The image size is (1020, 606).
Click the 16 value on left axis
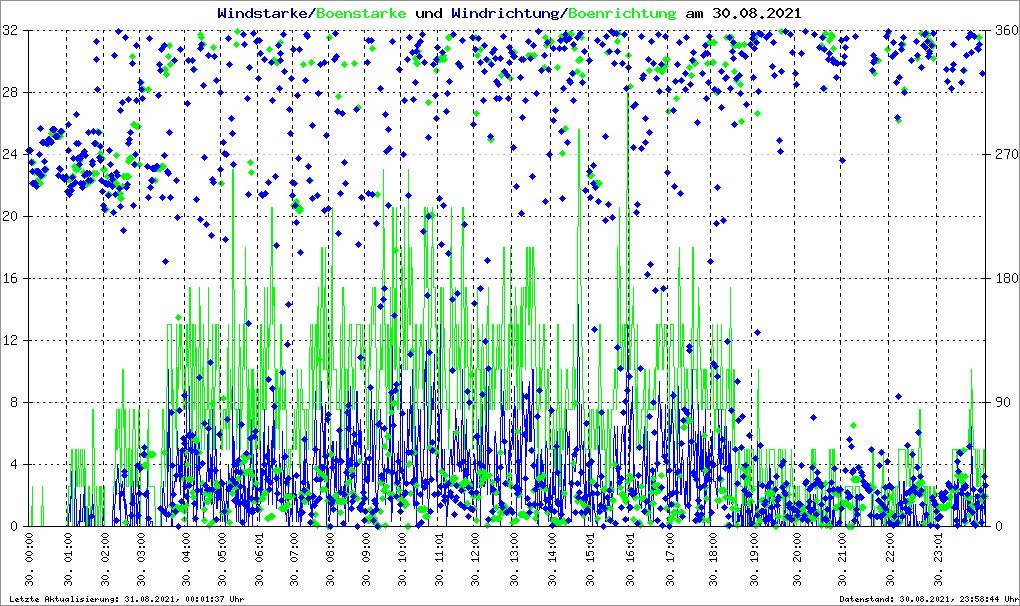point(12,278)
